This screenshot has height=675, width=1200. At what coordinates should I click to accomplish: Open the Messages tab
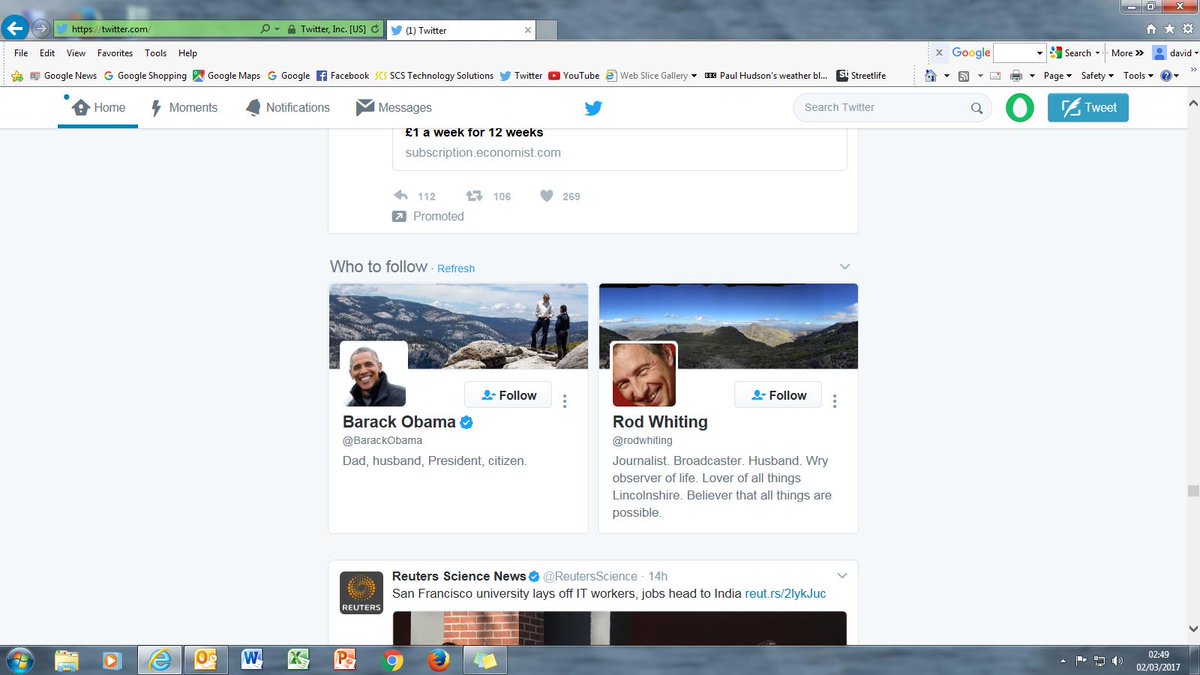[x=394, y=107]
